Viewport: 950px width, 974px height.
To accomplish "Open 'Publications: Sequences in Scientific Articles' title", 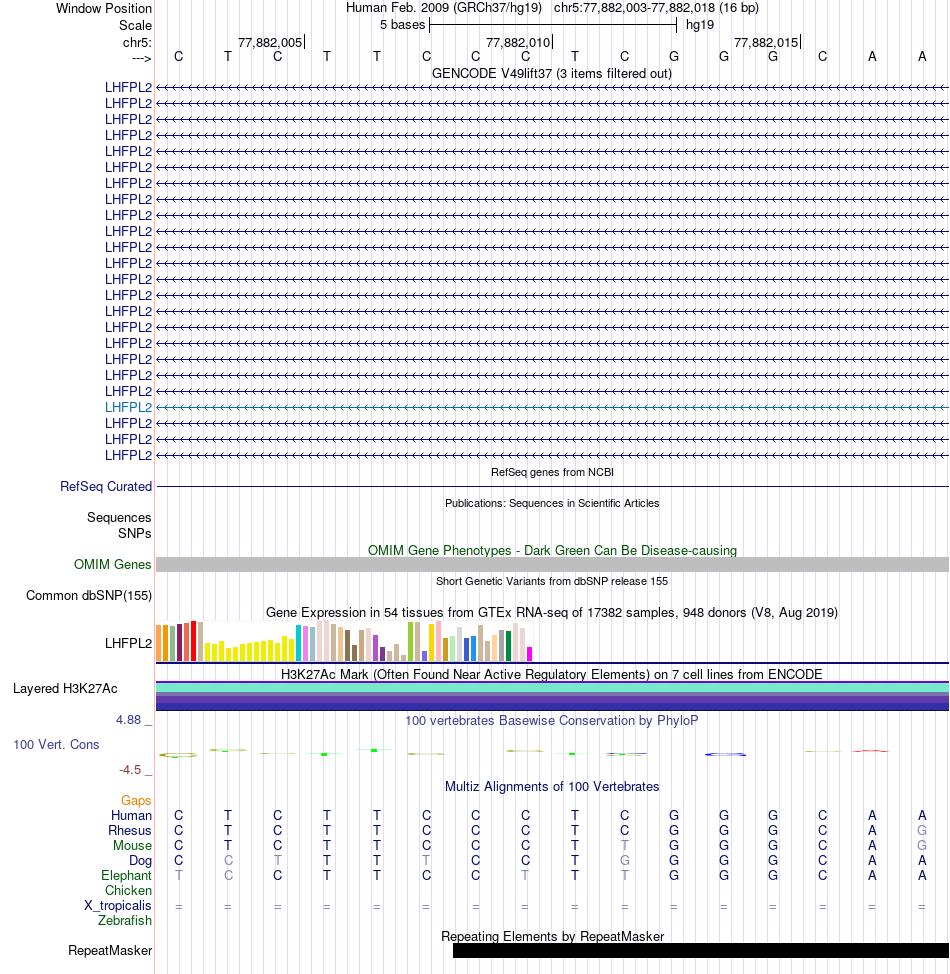I will tap(552, 503).
